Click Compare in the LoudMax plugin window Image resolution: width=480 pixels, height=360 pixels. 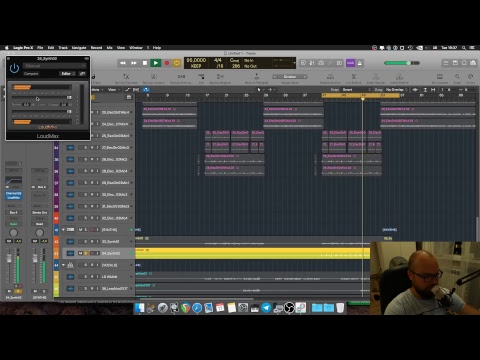coord(31,74)
